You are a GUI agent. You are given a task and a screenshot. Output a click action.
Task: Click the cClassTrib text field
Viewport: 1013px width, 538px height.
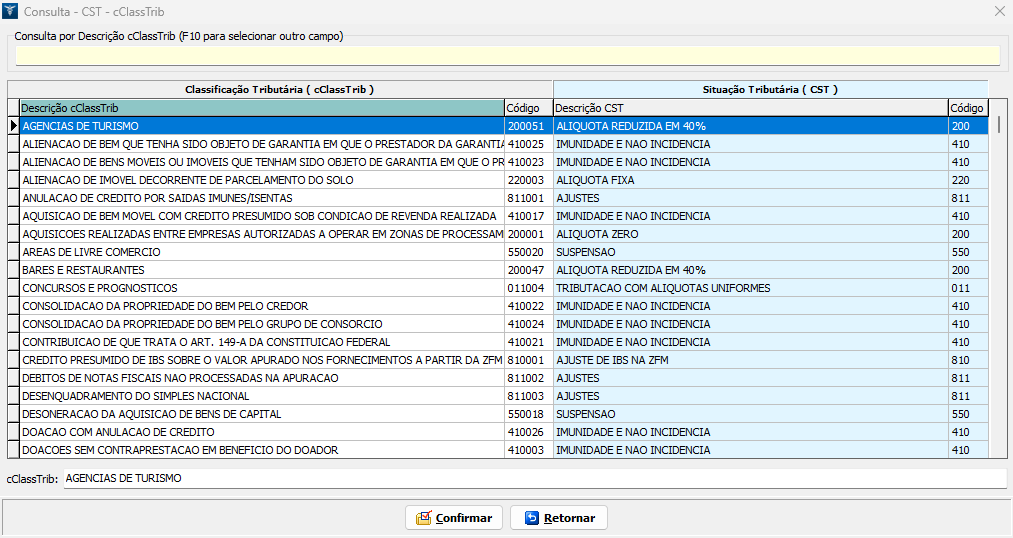[534, 479]
